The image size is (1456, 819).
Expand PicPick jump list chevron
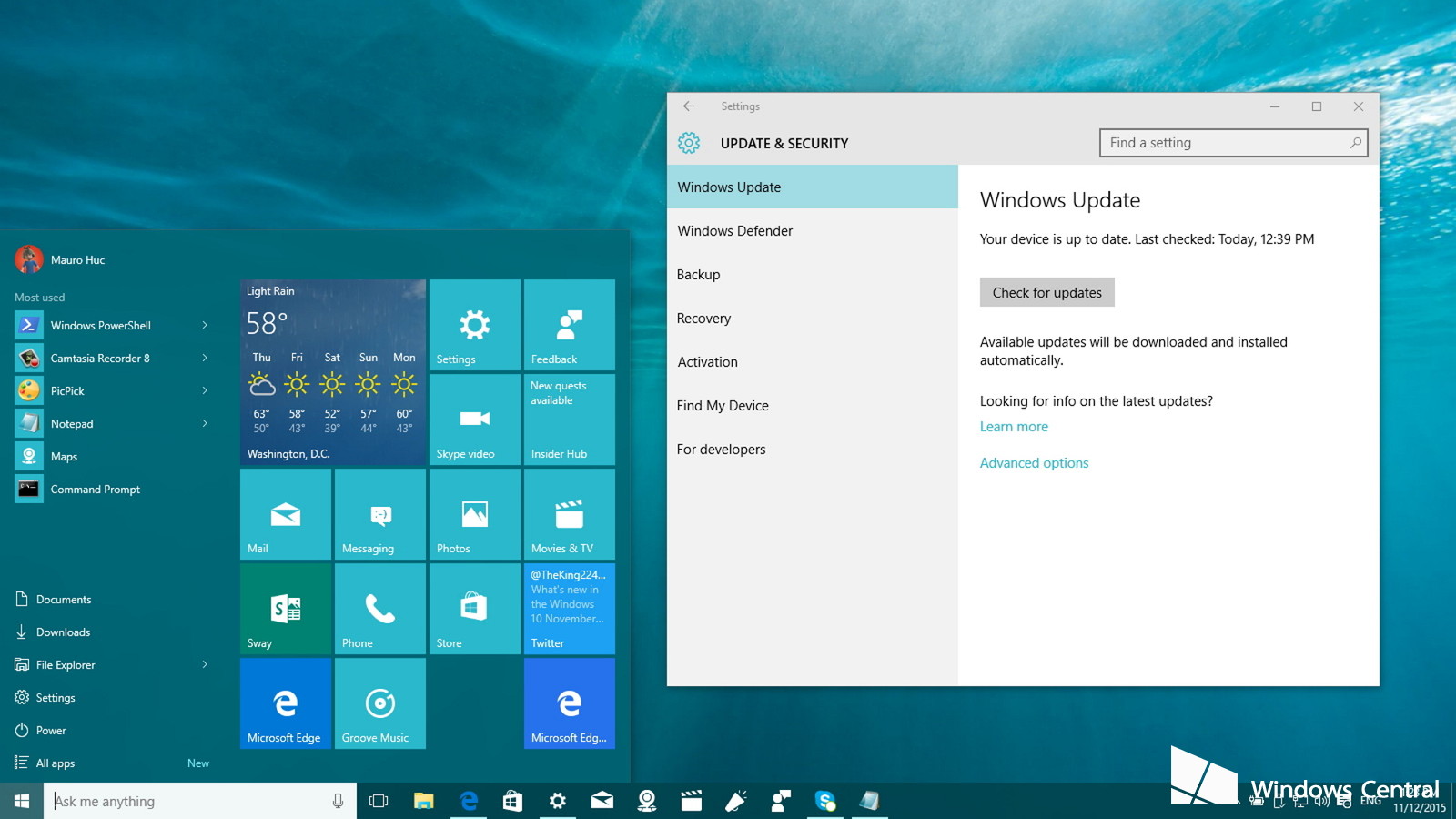[205, 390]
